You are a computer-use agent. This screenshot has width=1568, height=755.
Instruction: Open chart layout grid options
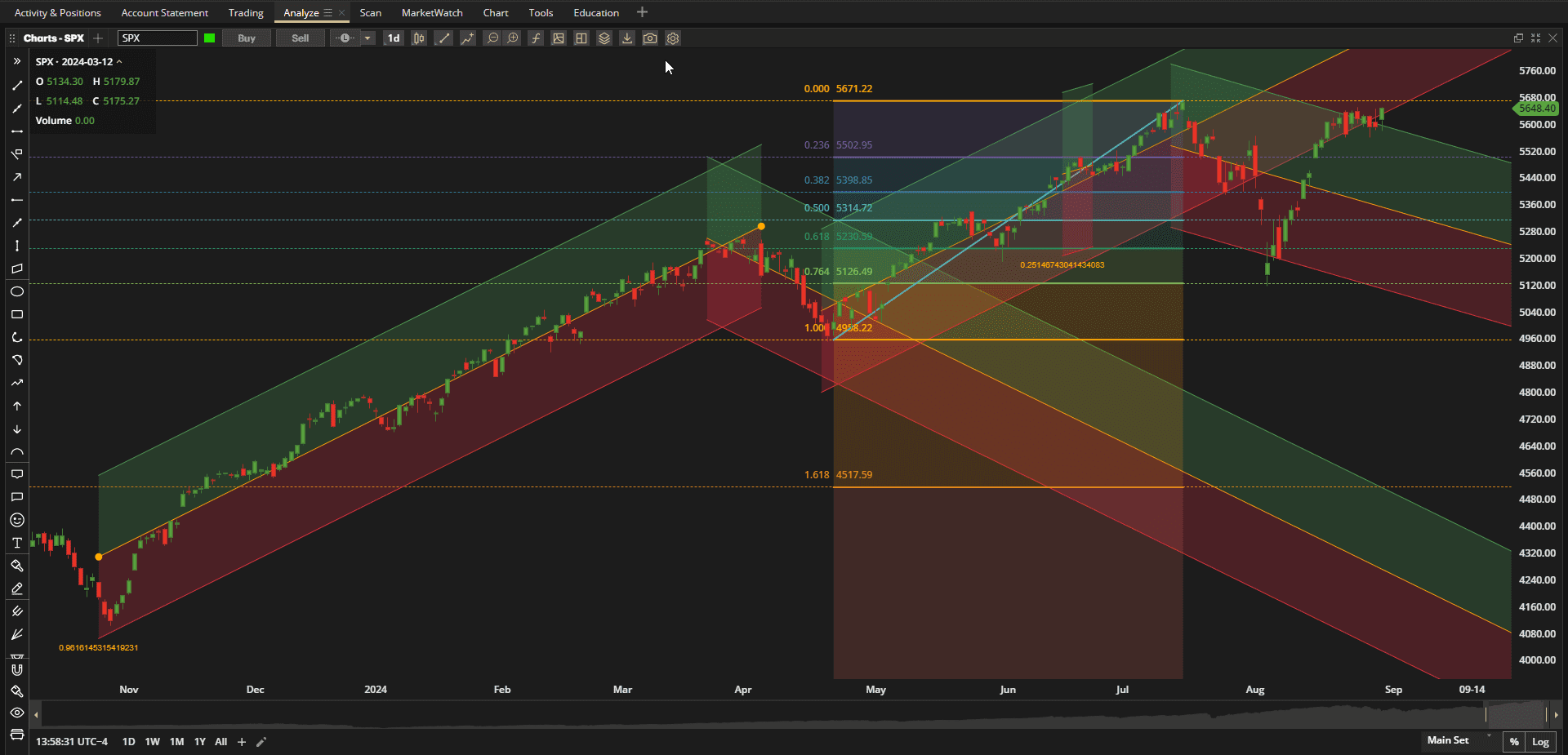pos(581,38)
